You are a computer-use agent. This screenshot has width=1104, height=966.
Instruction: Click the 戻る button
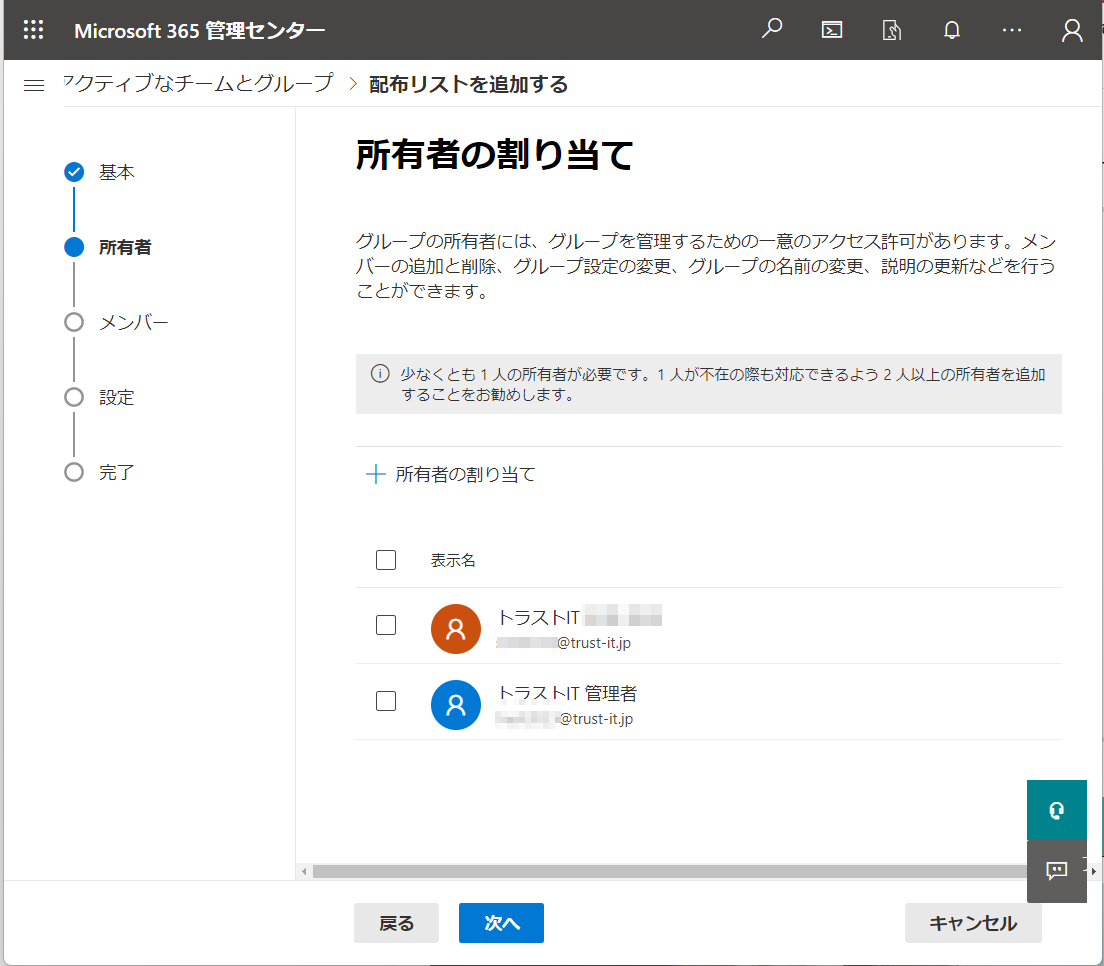click(x=396, y=923)
